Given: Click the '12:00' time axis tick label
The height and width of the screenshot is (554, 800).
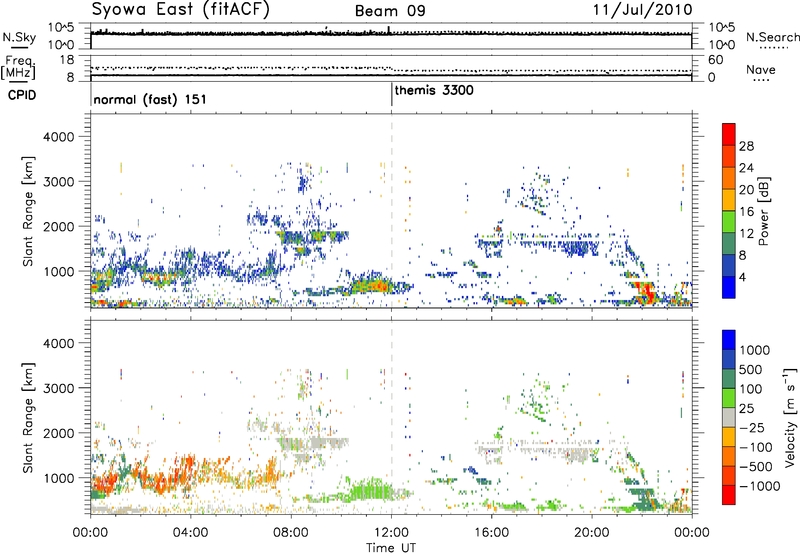Looking at the screenshot, I should point(391,533).
